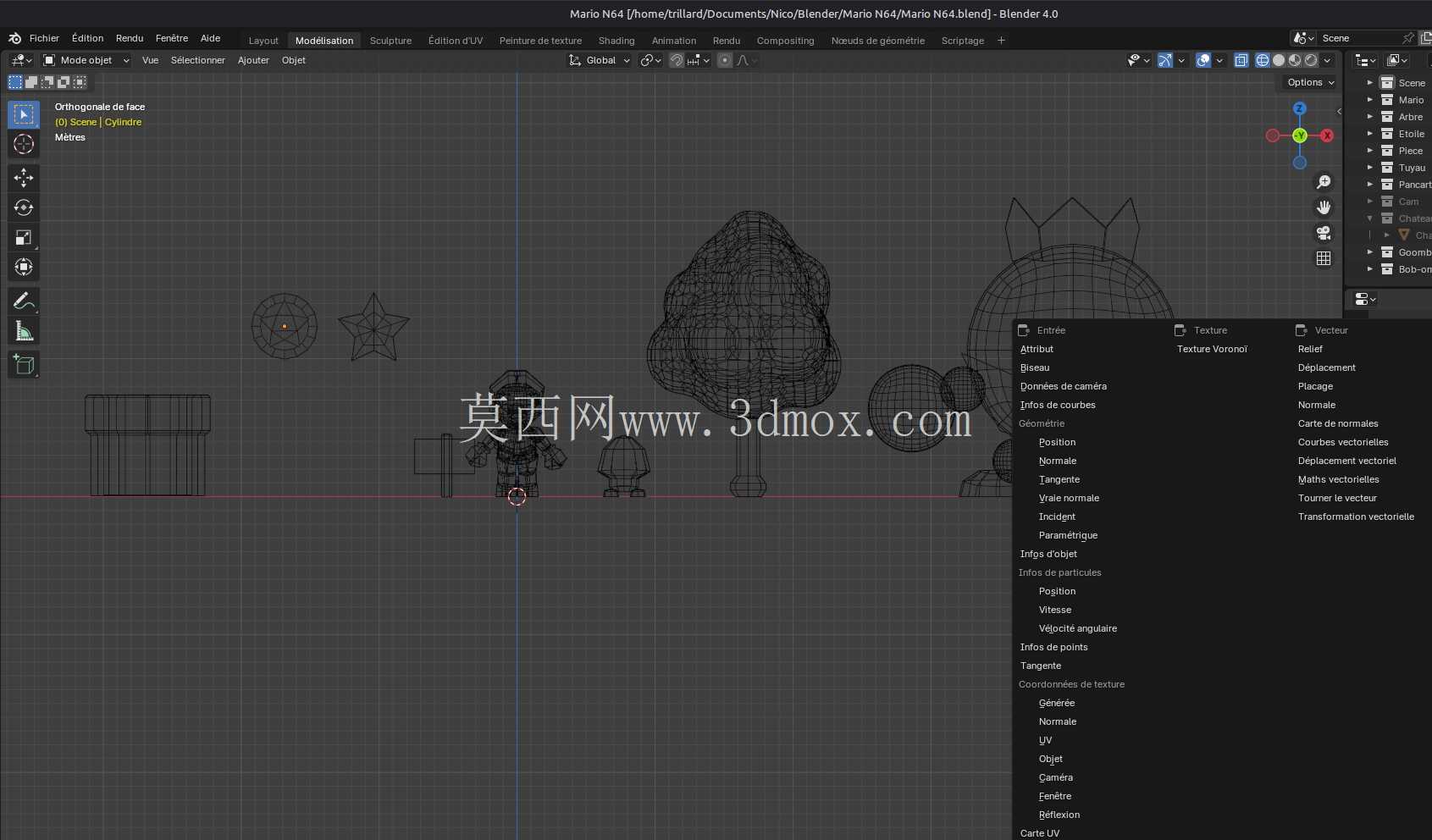The image size is (1432, 840).
Task: Add a workspace with plus button
Action: pyautogui.click(x=1001, y=40)
